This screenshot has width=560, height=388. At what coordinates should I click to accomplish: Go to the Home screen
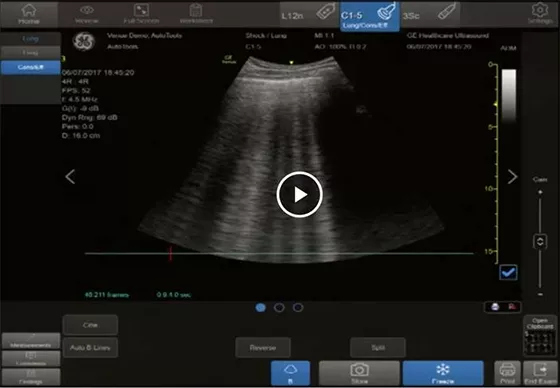click(x=29, y=14)
